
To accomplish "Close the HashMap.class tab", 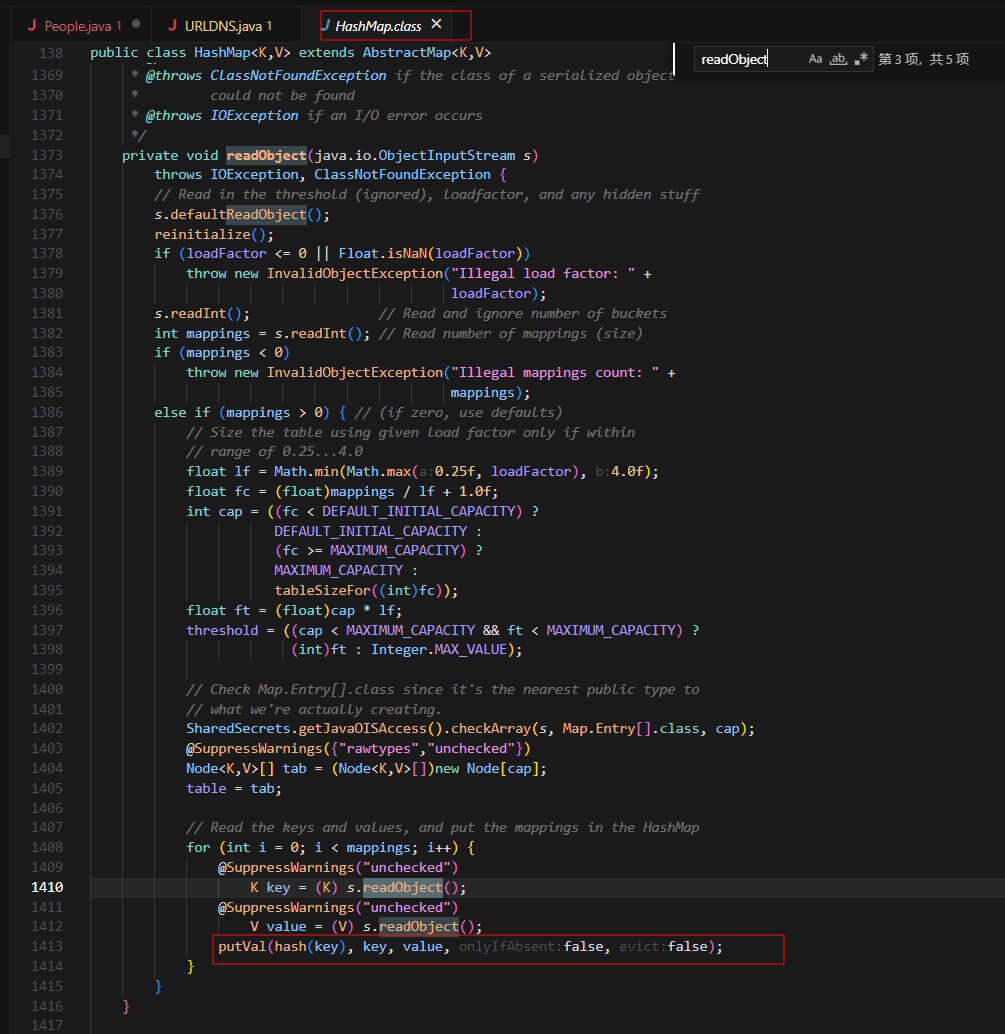I will pyautogui.click(x=436, y=25).
